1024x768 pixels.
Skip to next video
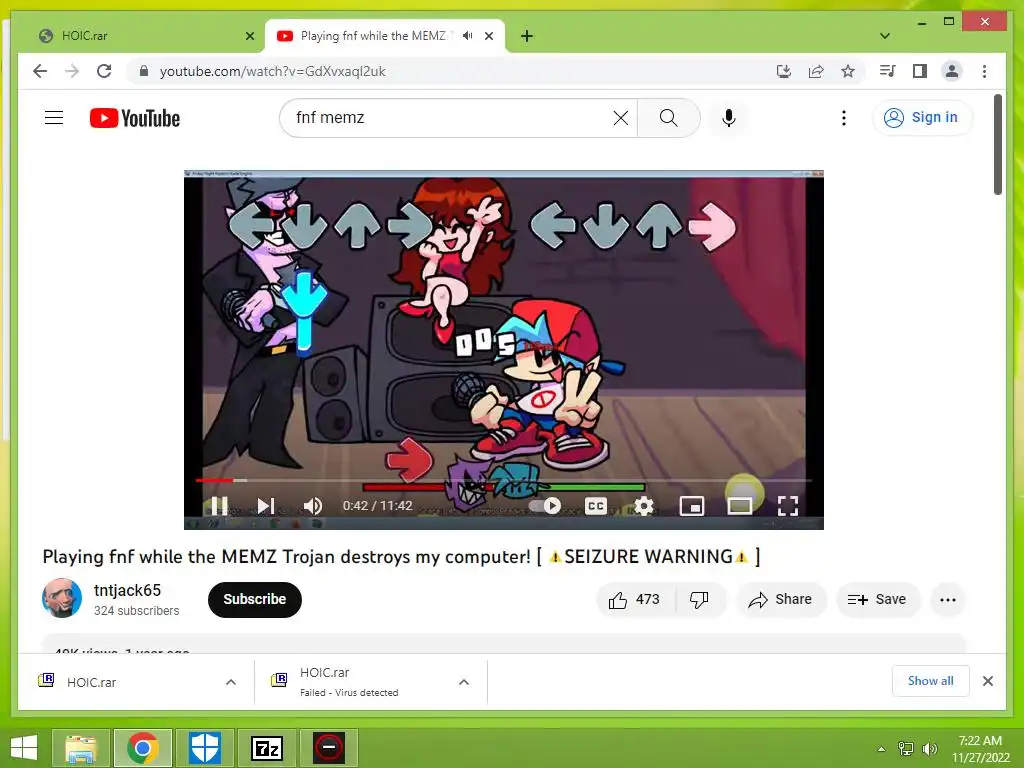tap(265, 505)
